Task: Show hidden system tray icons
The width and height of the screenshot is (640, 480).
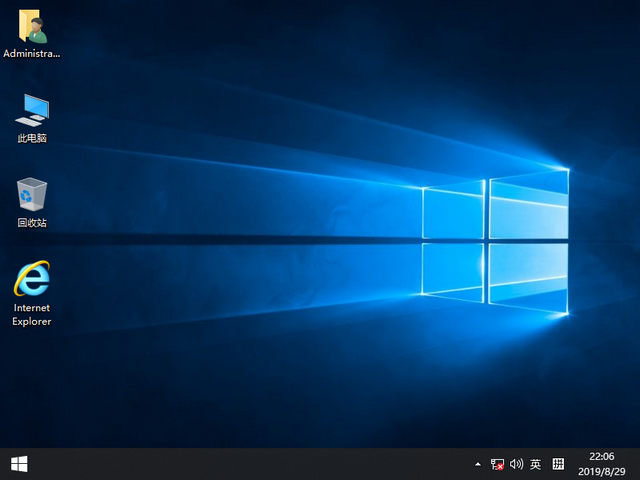Action: [x=478, y=464]
